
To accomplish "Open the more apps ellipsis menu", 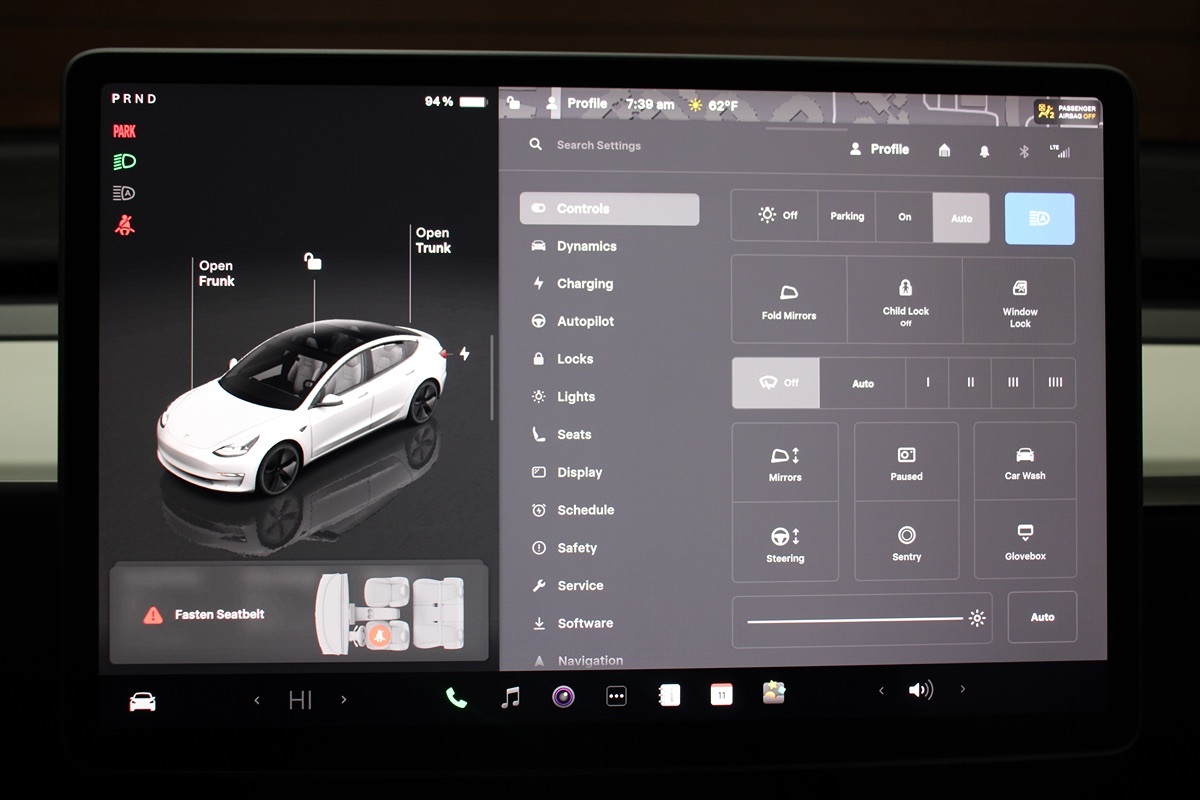I will click(x=616, y=697).
